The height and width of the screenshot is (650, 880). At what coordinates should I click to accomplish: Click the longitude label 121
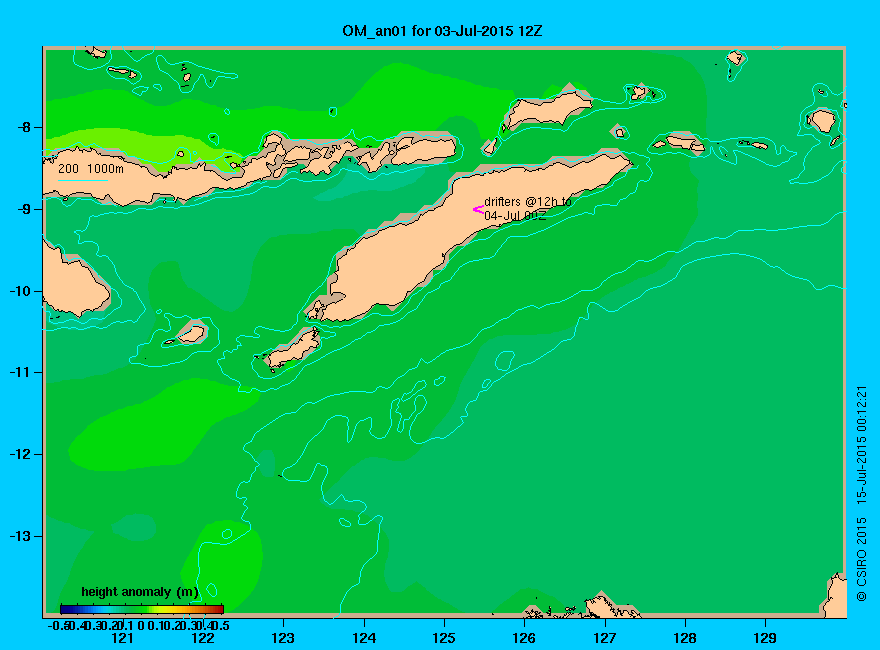click(x=122, y=638)
